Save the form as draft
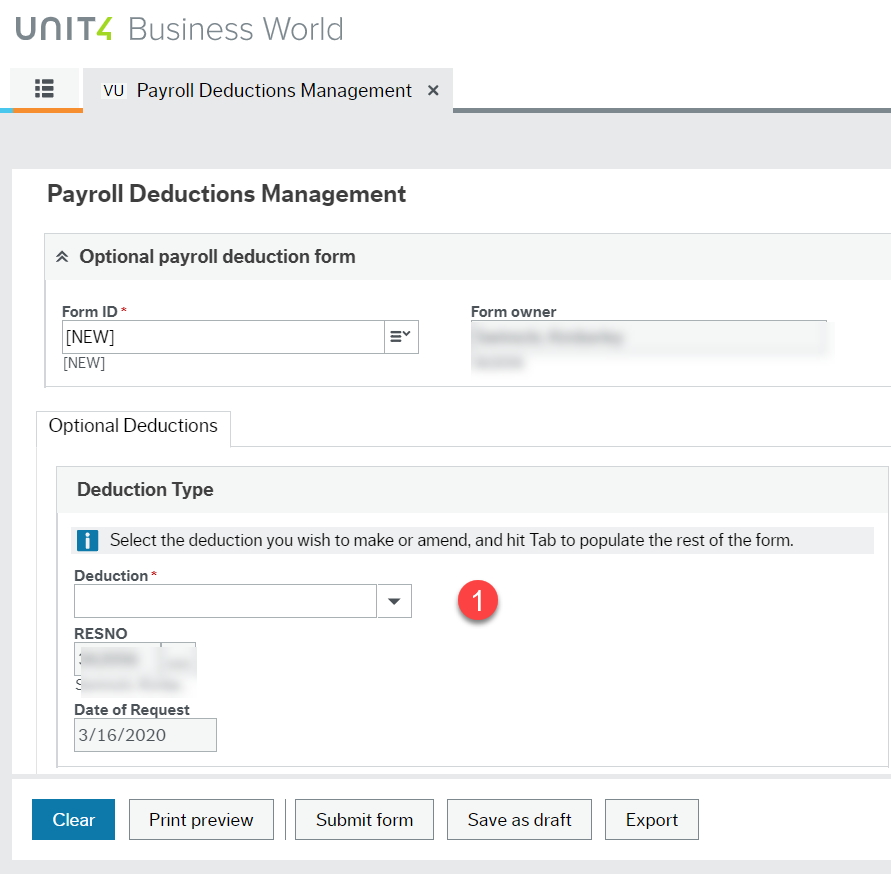The height and width of the screenshot is (874, 891). click(x=519, y=819)
